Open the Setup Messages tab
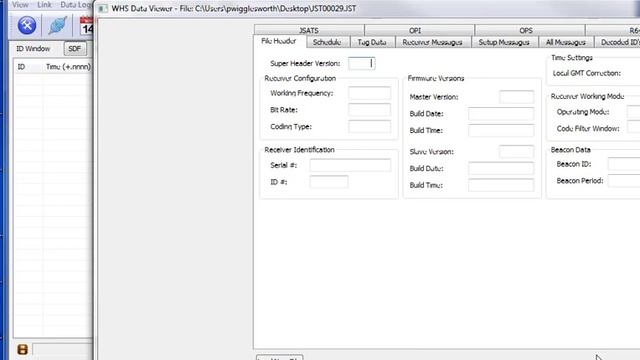 click(x=504, y=42)
